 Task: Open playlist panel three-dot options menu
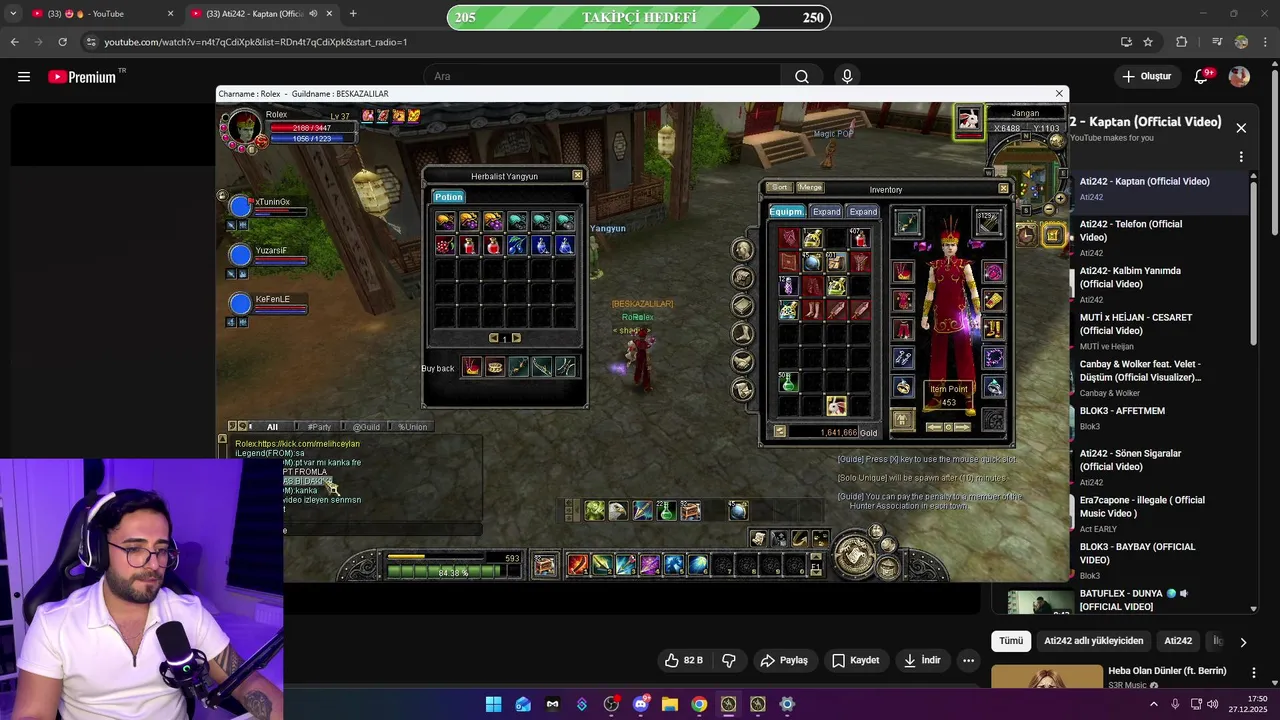click(1241, 157)
